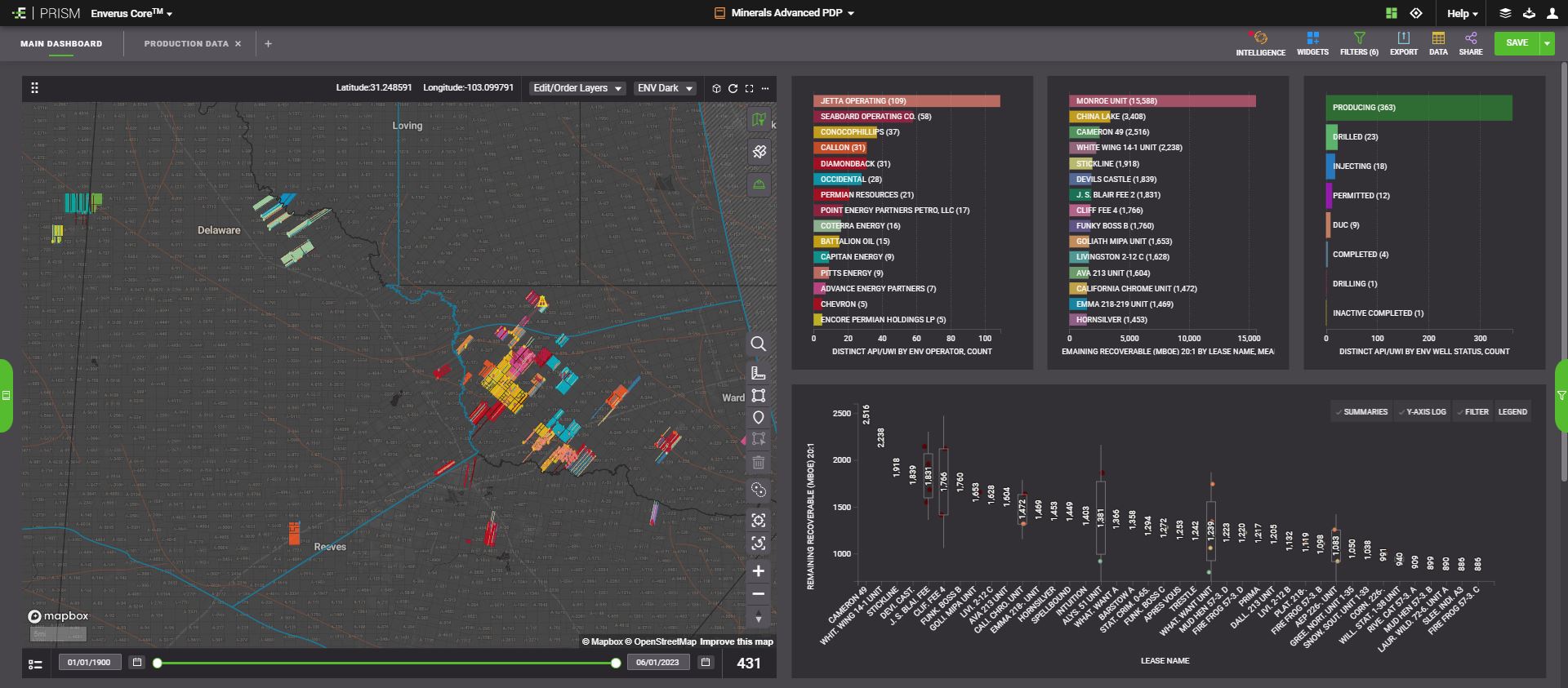Click the start date field 01/01/1900
Image resolution: width=1568 pixels, height=688 pixels.
tap(89, 663)
